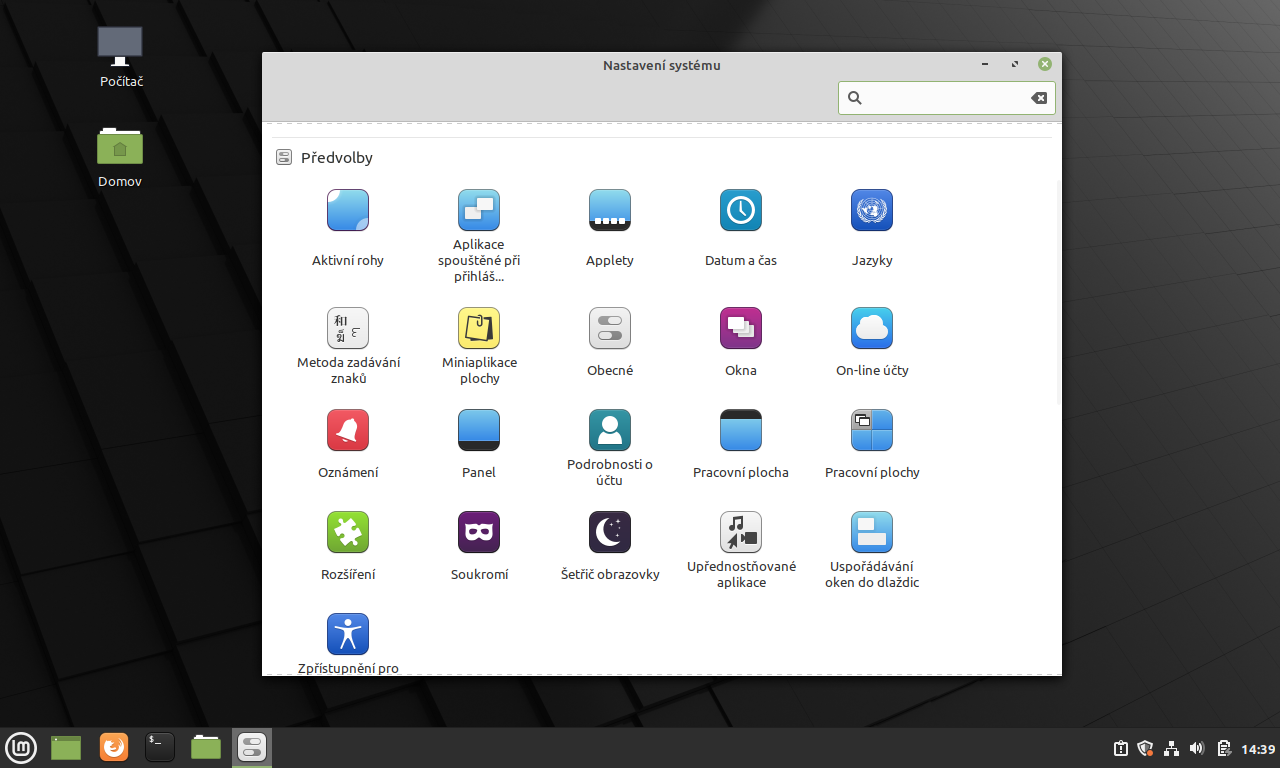Clear the search field using the backspace icon

point(1038,98)
